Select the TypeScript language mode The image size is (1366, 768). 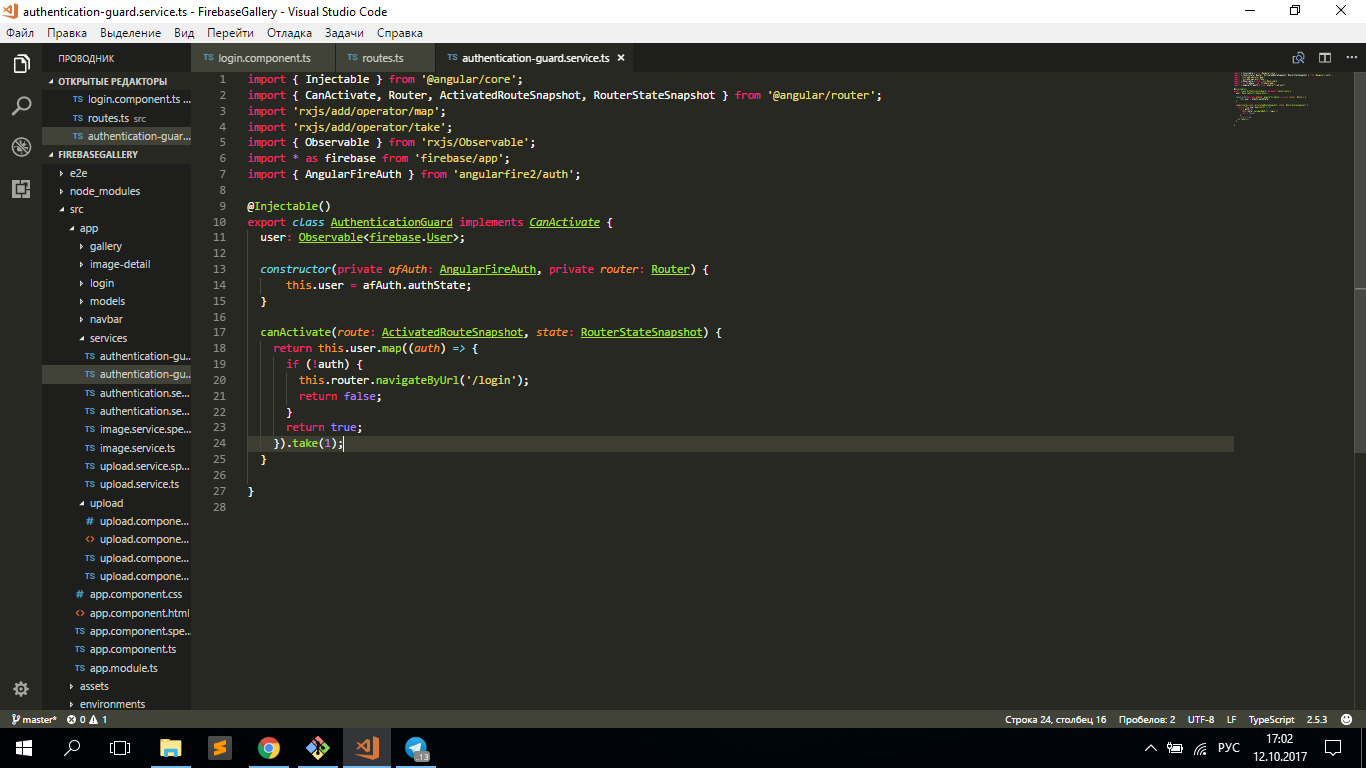1271,719
